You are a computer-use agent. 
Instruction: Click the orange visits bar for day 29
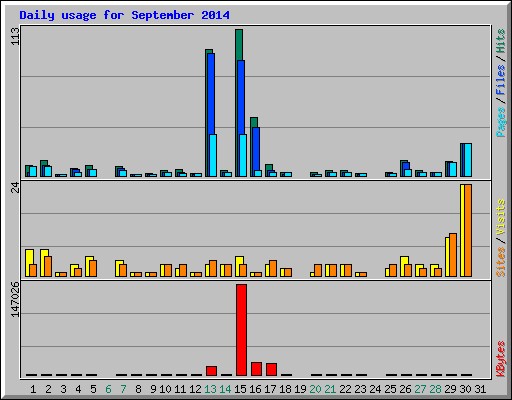pos(453,255)
